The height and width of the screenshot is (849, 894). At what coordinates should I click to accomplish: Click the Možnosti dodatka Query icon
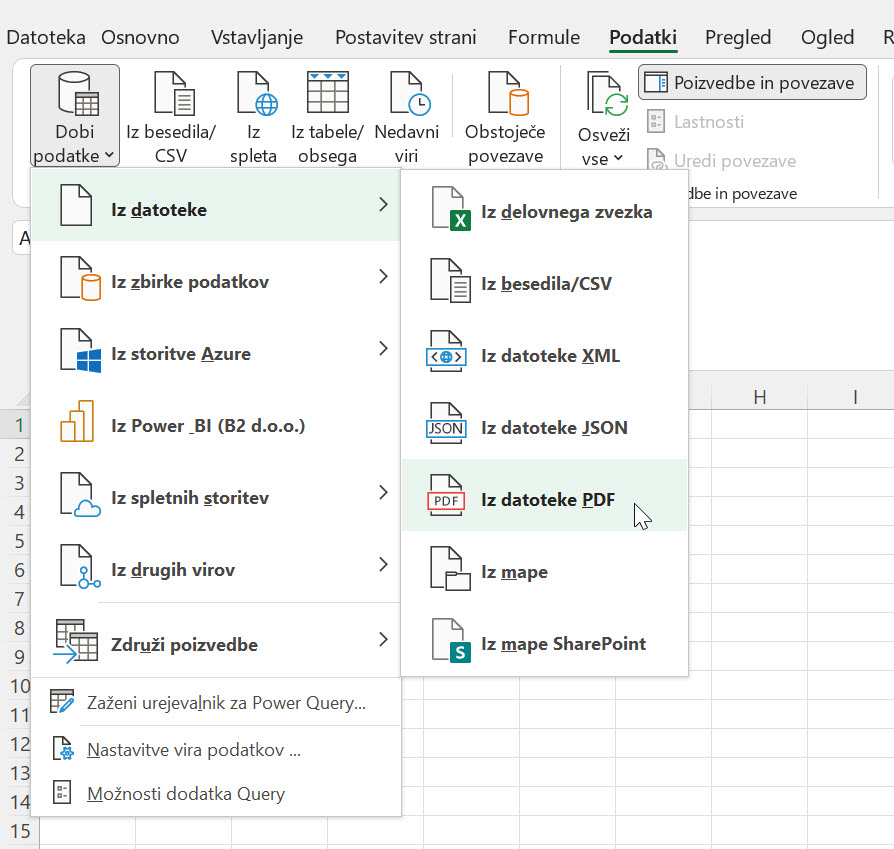click(x=62, y=793)
